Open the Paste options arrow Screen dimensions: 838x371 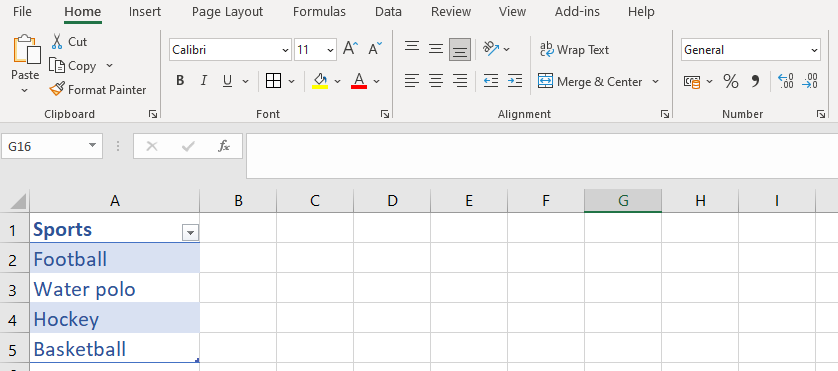click(x=25, y=91)
